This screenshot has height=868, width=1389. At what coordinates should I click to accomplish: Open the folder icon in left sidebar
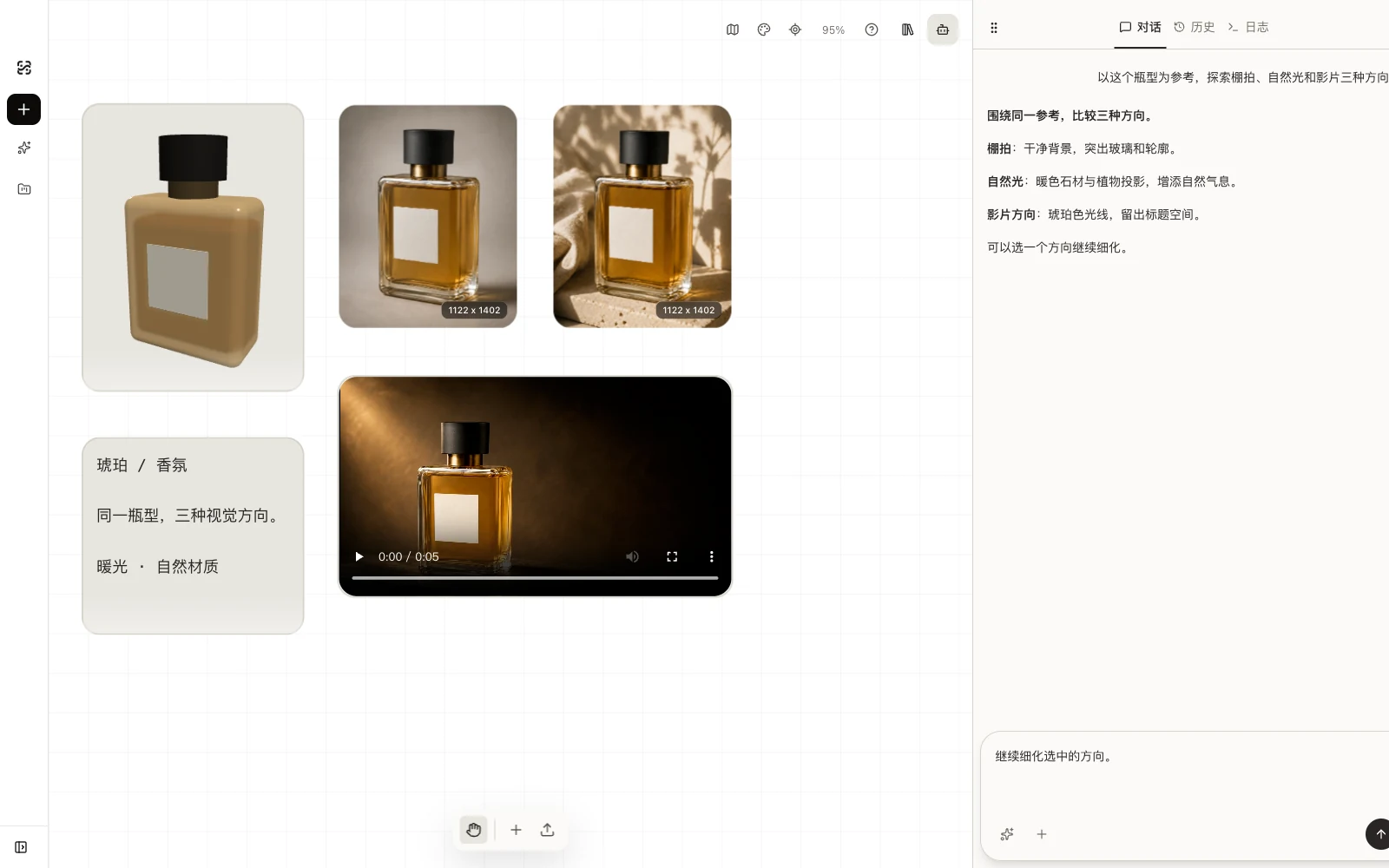pyautogui.click(x=24, y=189)
